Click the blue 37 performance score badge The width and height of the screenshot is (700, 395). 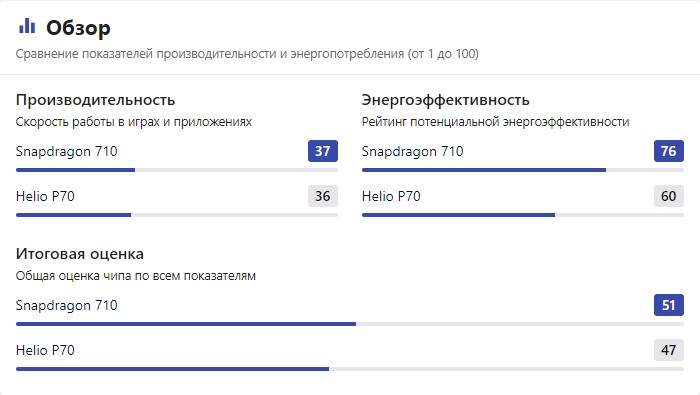tap(322, 151)
